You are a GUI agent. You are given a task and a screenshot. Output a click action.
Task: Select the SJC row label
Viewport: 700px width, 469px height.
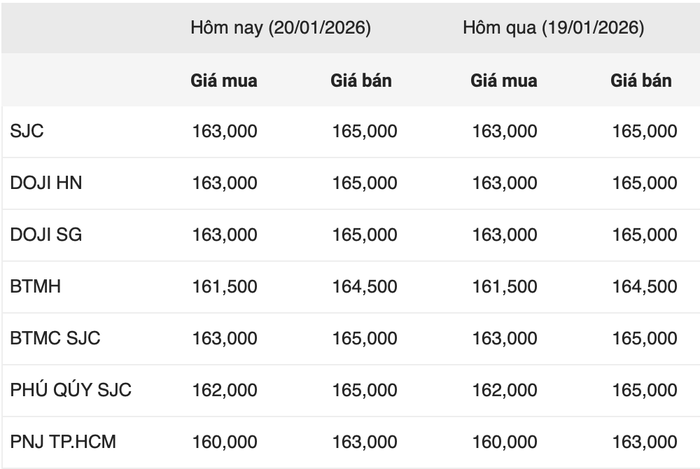click(27, 131)
